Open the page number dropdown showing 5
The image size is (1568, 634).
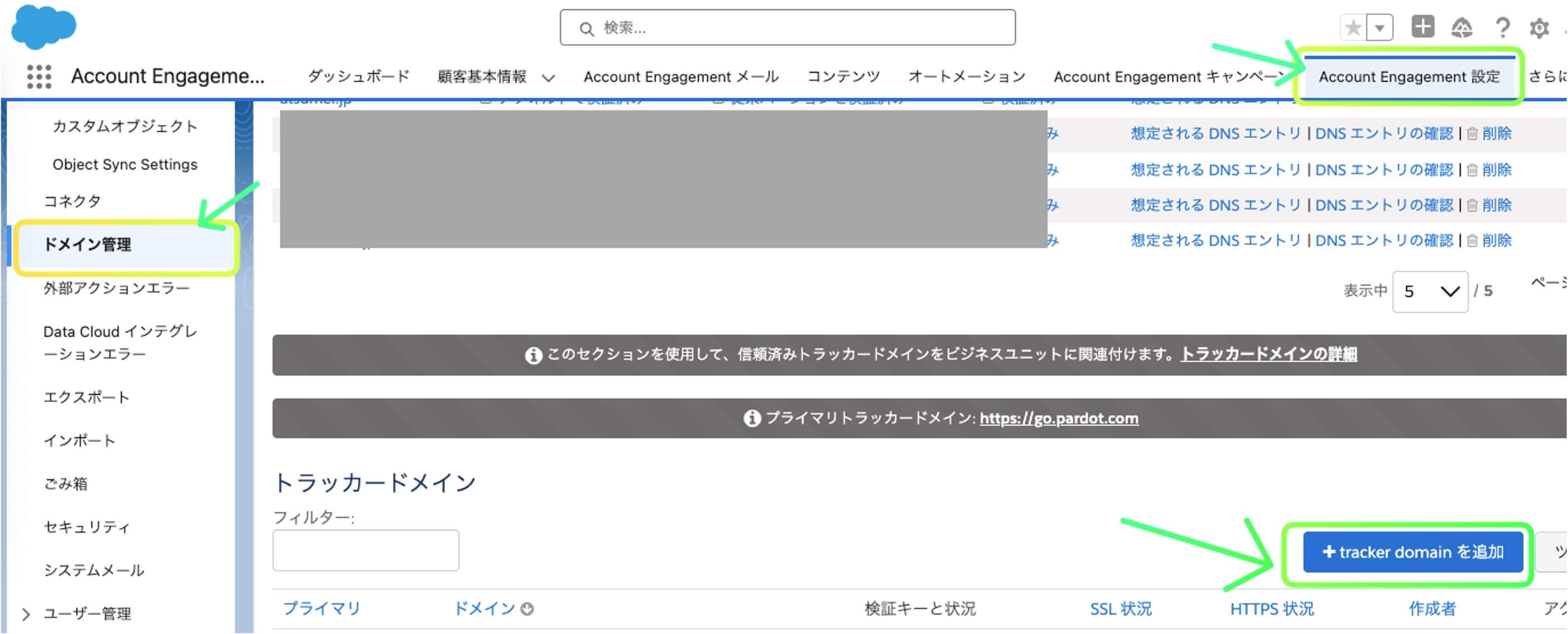[1430, 291]
